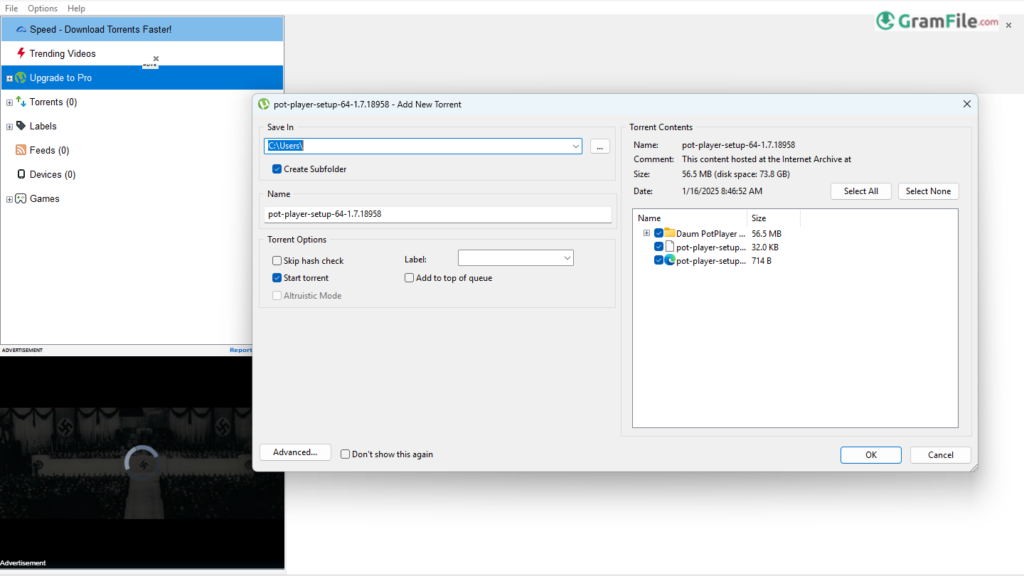Expand the Labels node
1024x576 pixels.
point(9,127)
